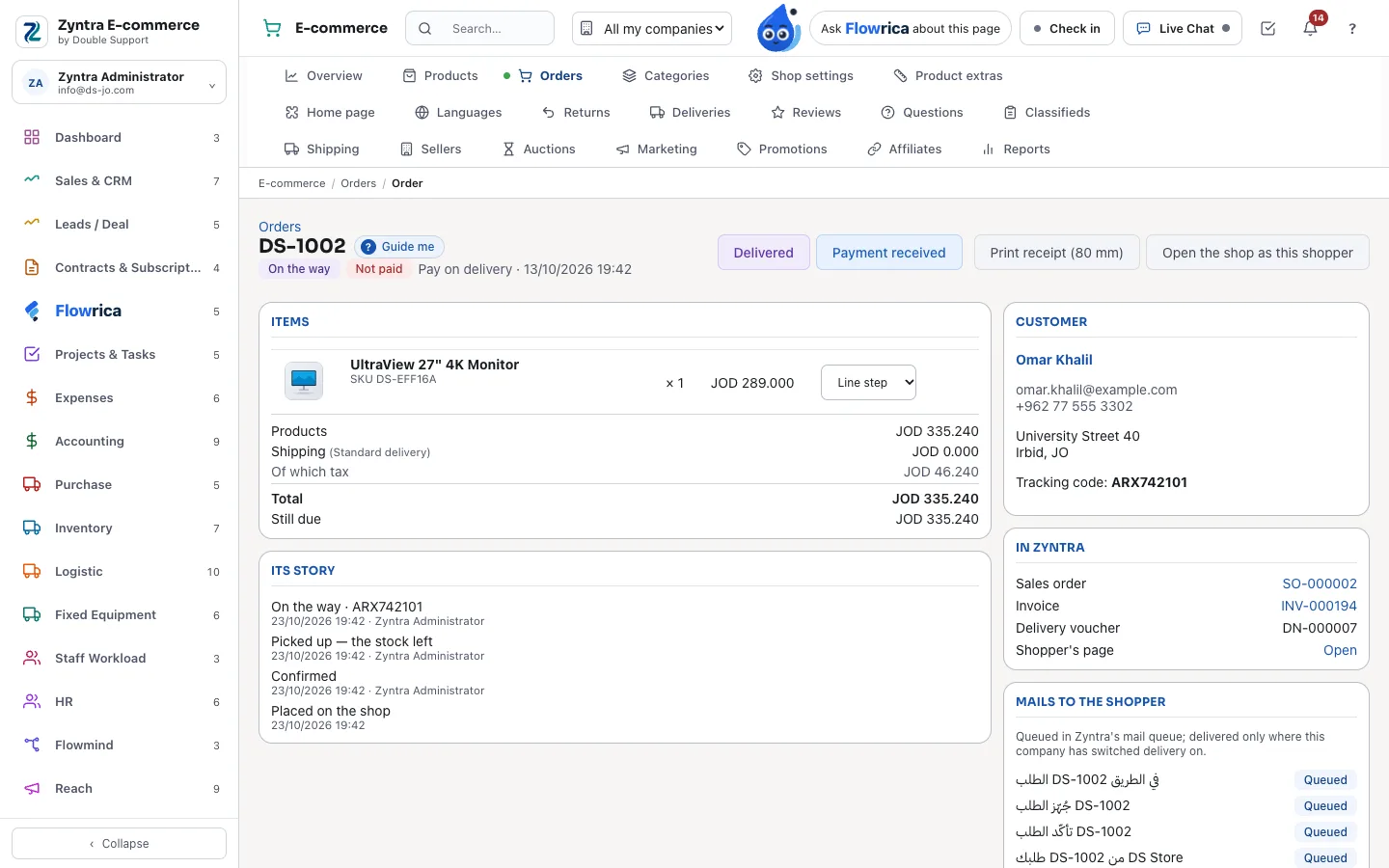Open the tasks checkbox icon in the top bar

coord(1268,29)
